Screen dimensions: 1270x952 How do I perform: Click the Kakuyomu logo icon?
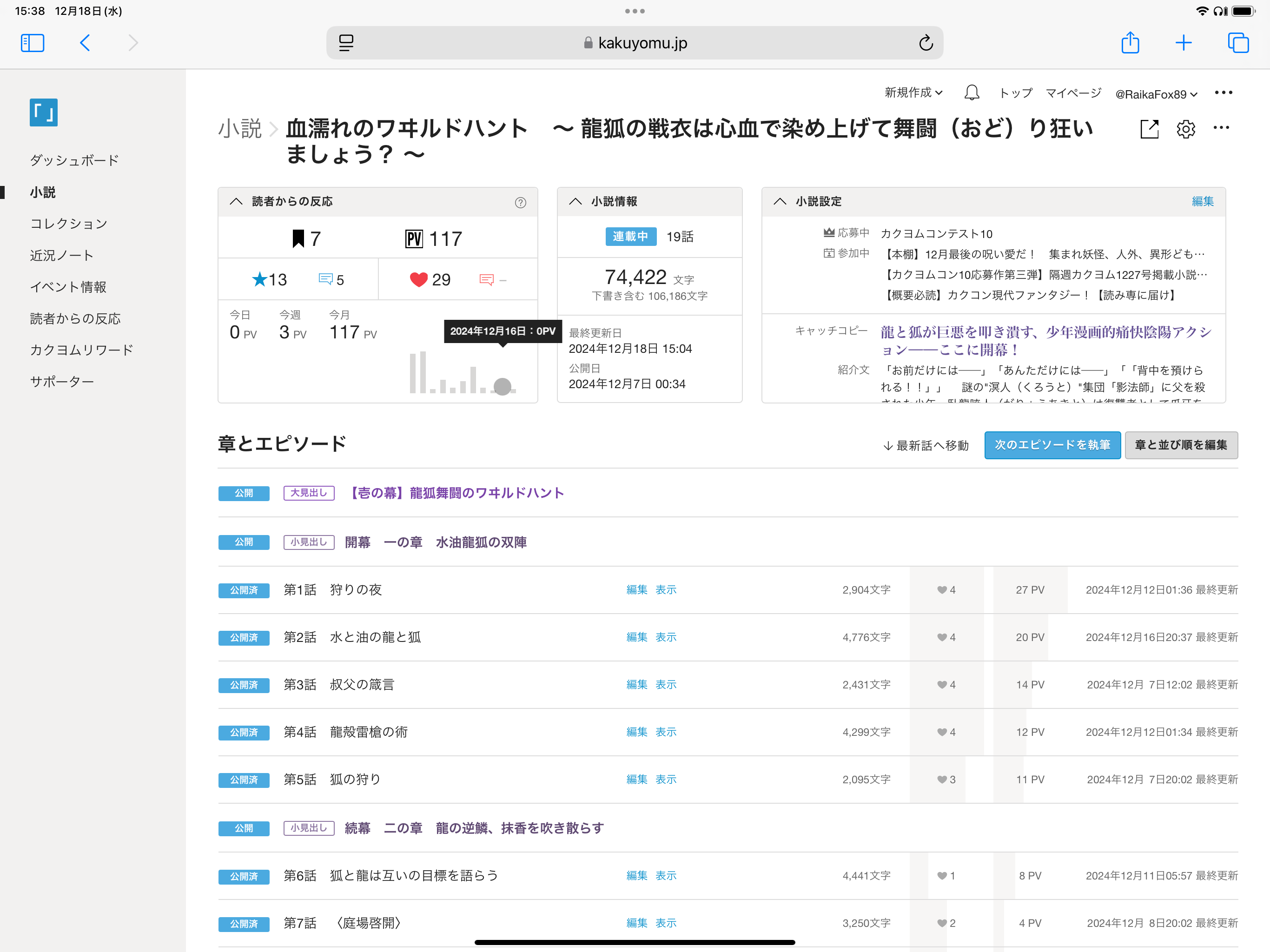[x=44, y=112]
